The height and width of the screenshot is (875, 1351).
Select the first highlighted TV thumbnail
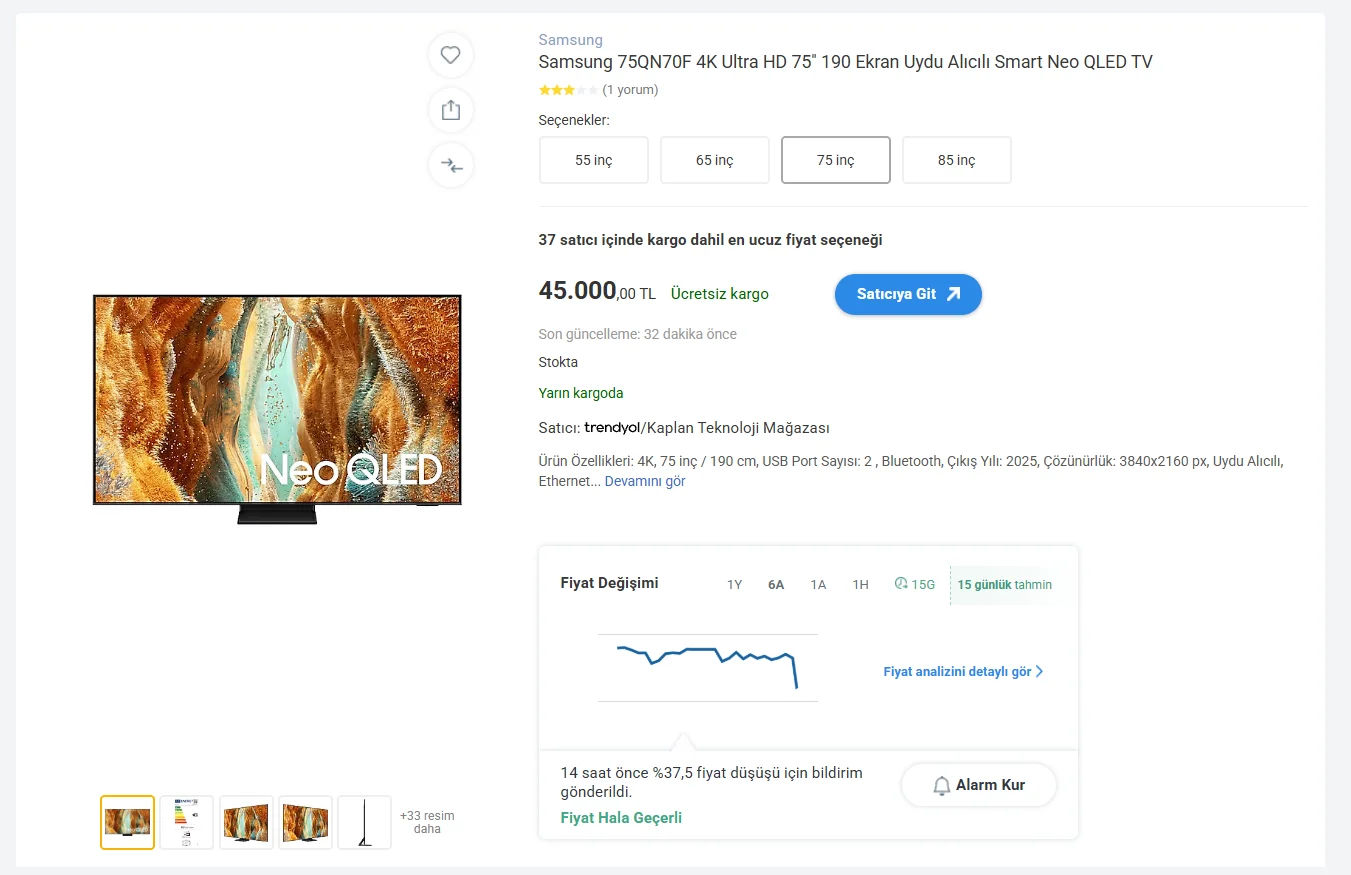[x=127, y=822]
